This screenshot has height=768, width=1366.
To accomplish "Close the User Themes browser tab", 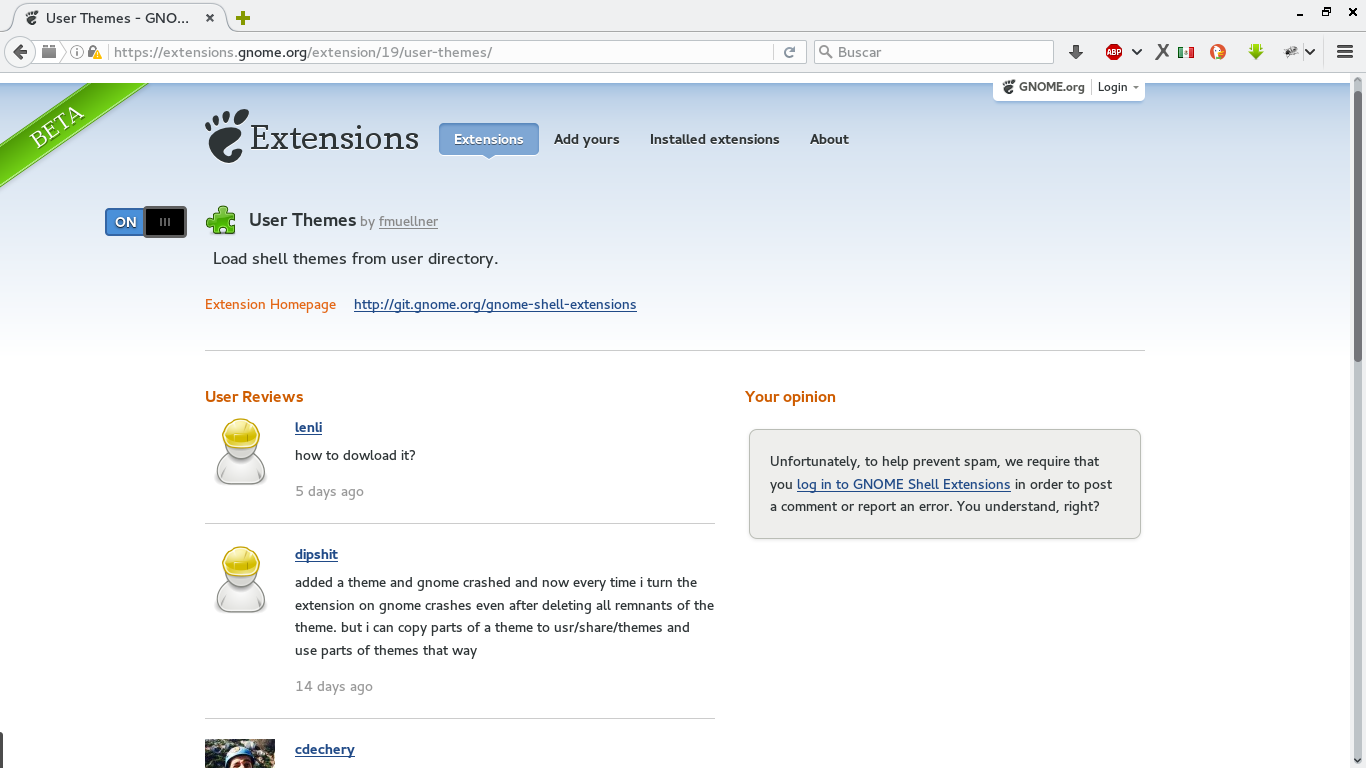I will click(x=209, y=18).
